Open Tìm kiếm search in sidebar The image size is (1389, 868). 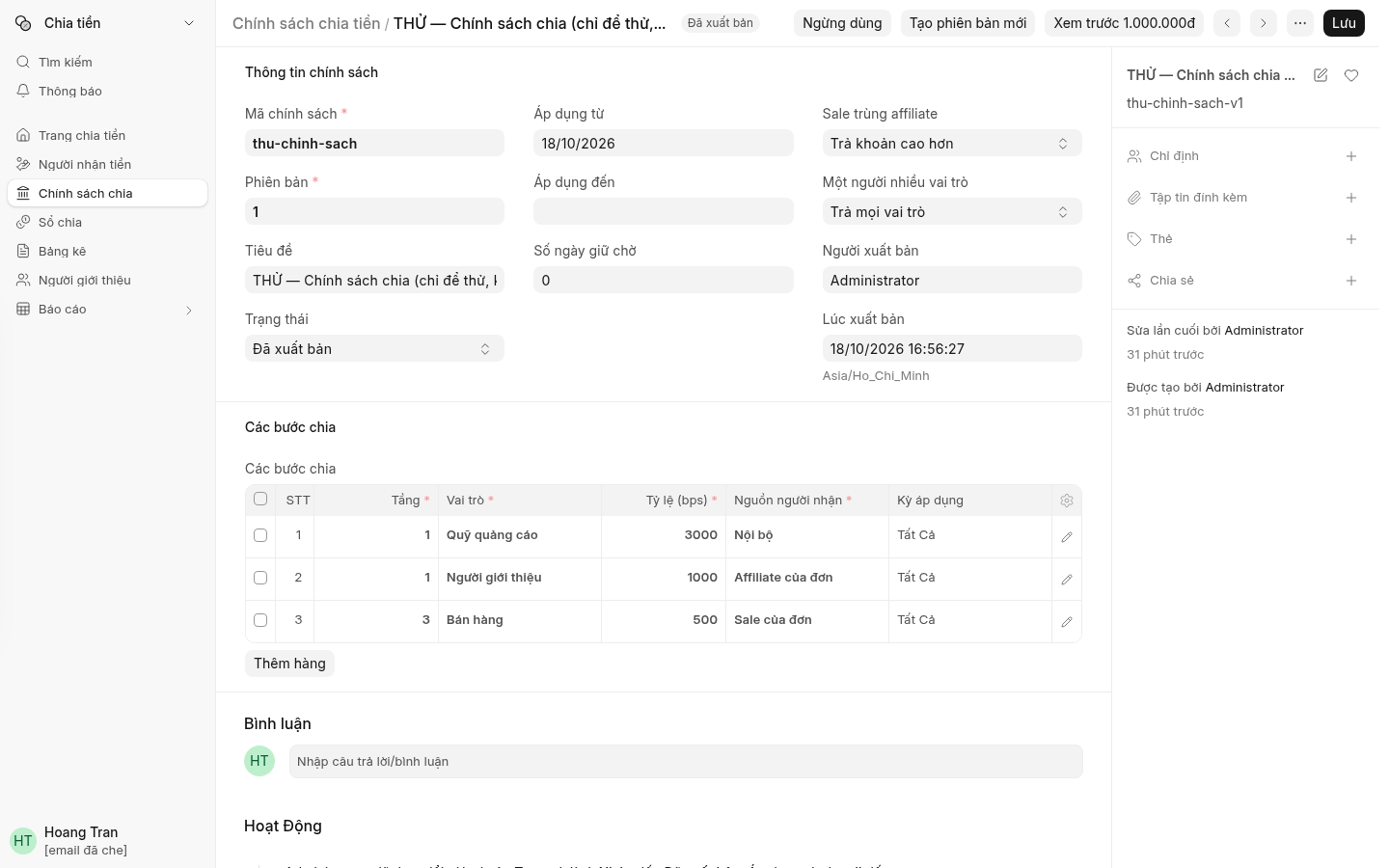coord(107,63)
